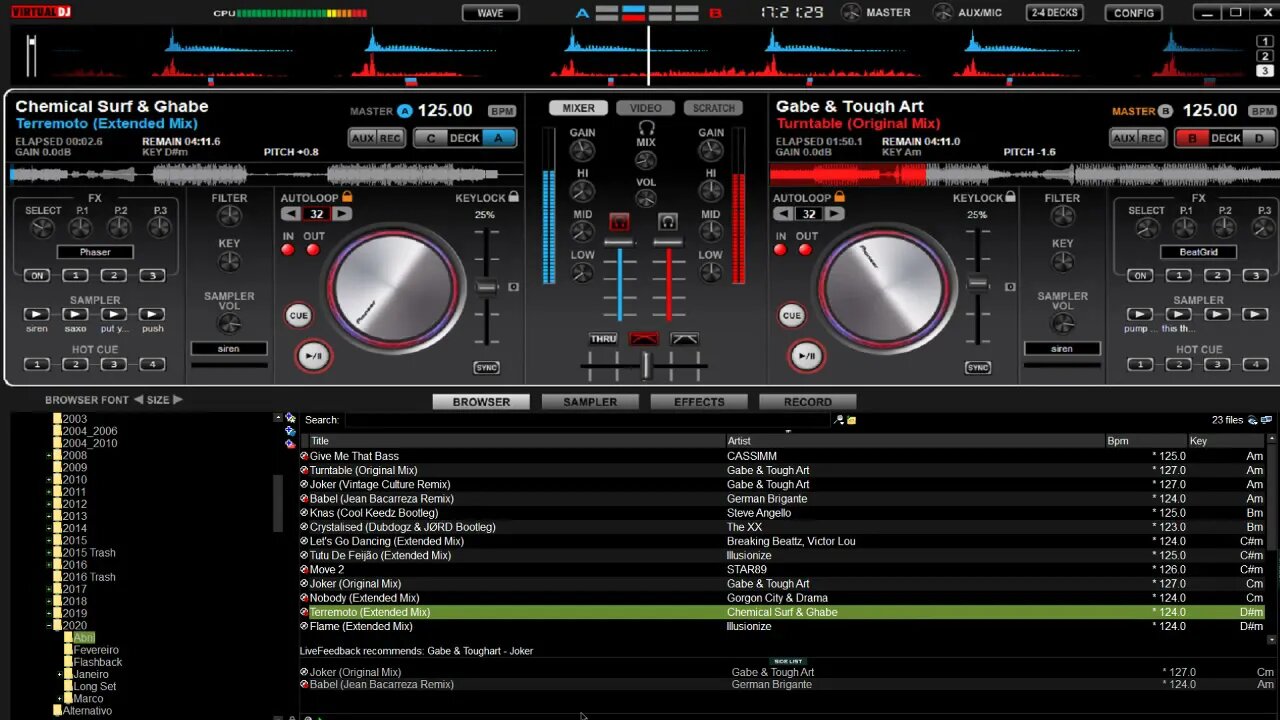
Task: Expand the 2015 Trash folder
Action: (x=49, y=553)
